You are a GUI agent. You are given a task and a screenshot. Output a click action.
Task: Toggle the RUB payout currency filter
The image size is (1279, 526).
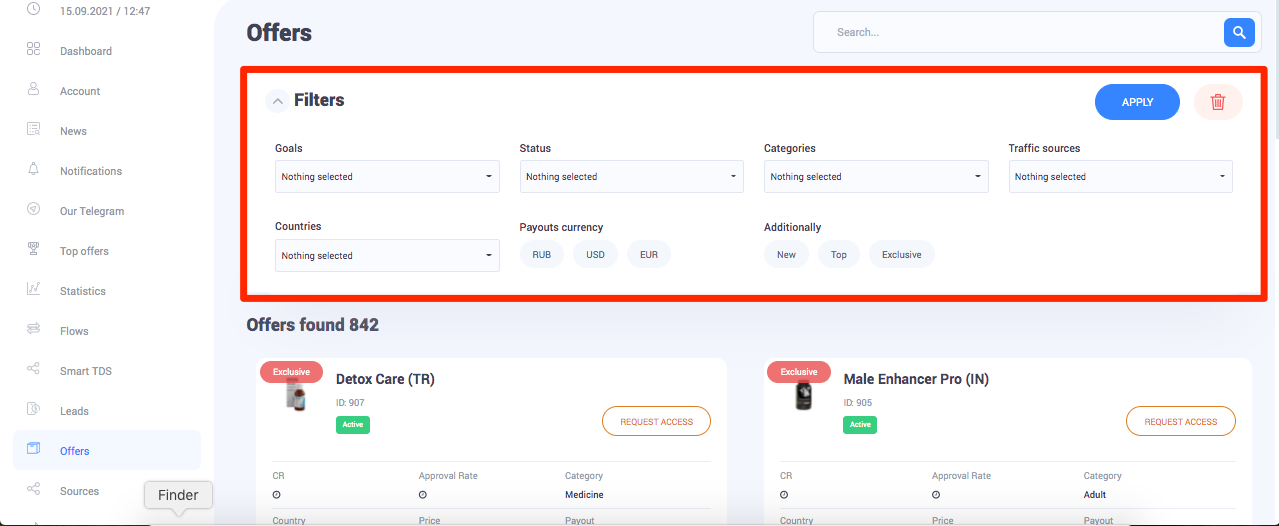click(x=541, y=255)
